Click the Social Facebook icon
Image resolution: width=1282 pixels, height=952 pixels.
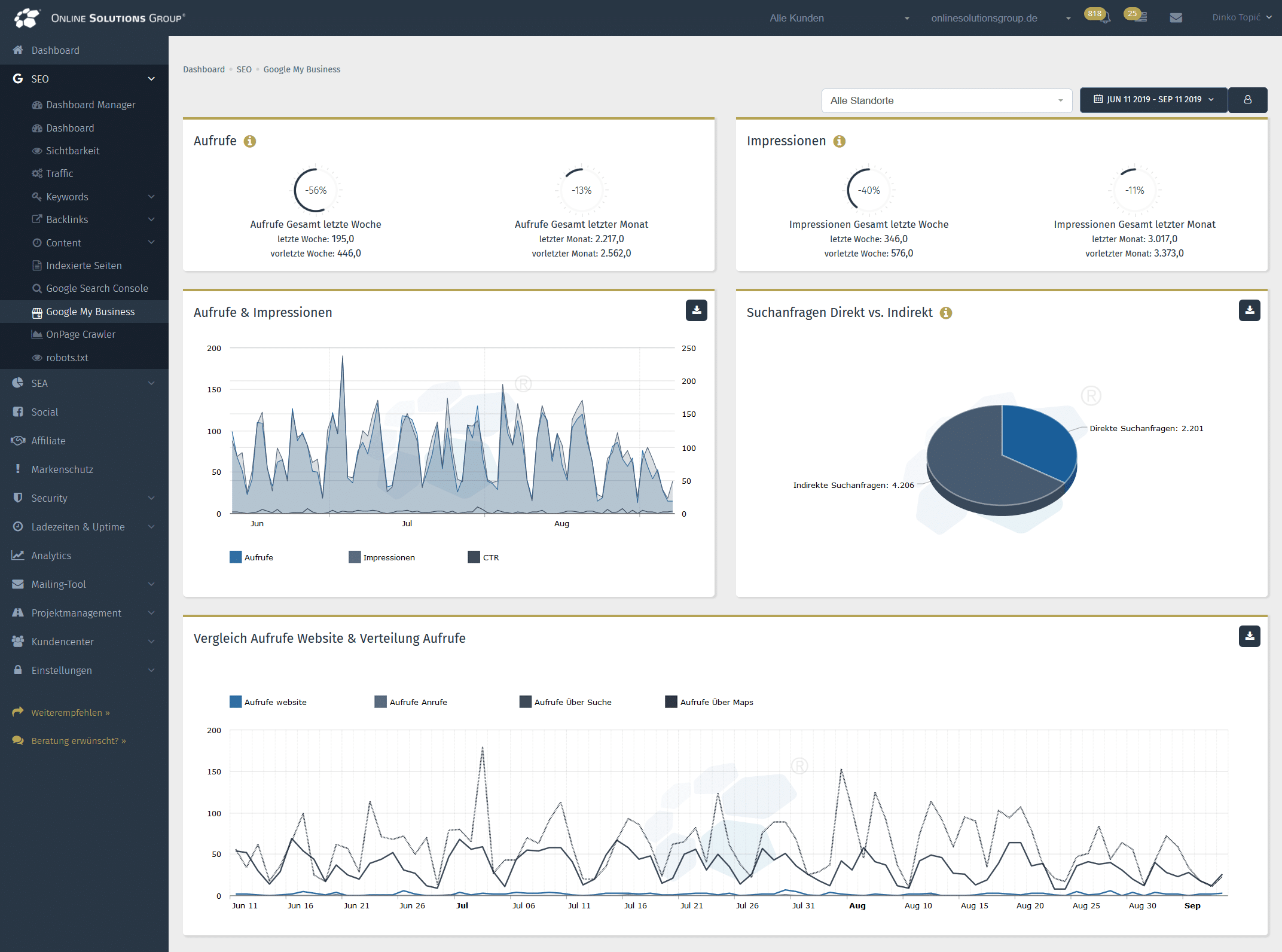coord(18,412)
